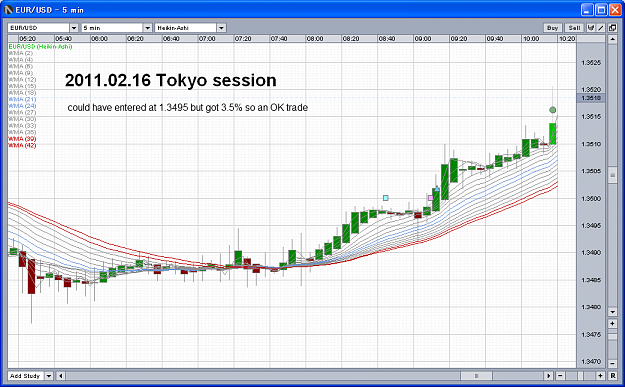Click the Sell button
This screenshot has height=387, width=625.
coord(574,28)
